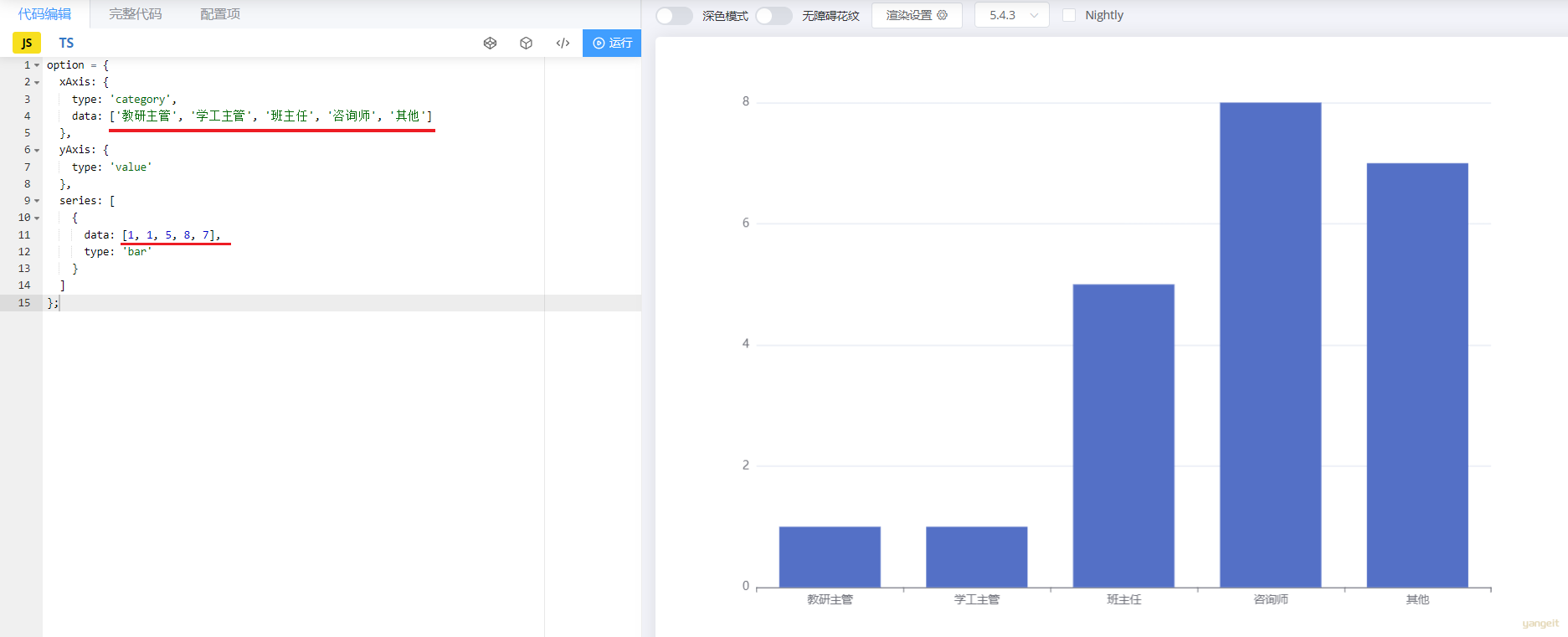
Task: Place cursor at end of line 15 '};'
Action: click(x=60, y=303)
